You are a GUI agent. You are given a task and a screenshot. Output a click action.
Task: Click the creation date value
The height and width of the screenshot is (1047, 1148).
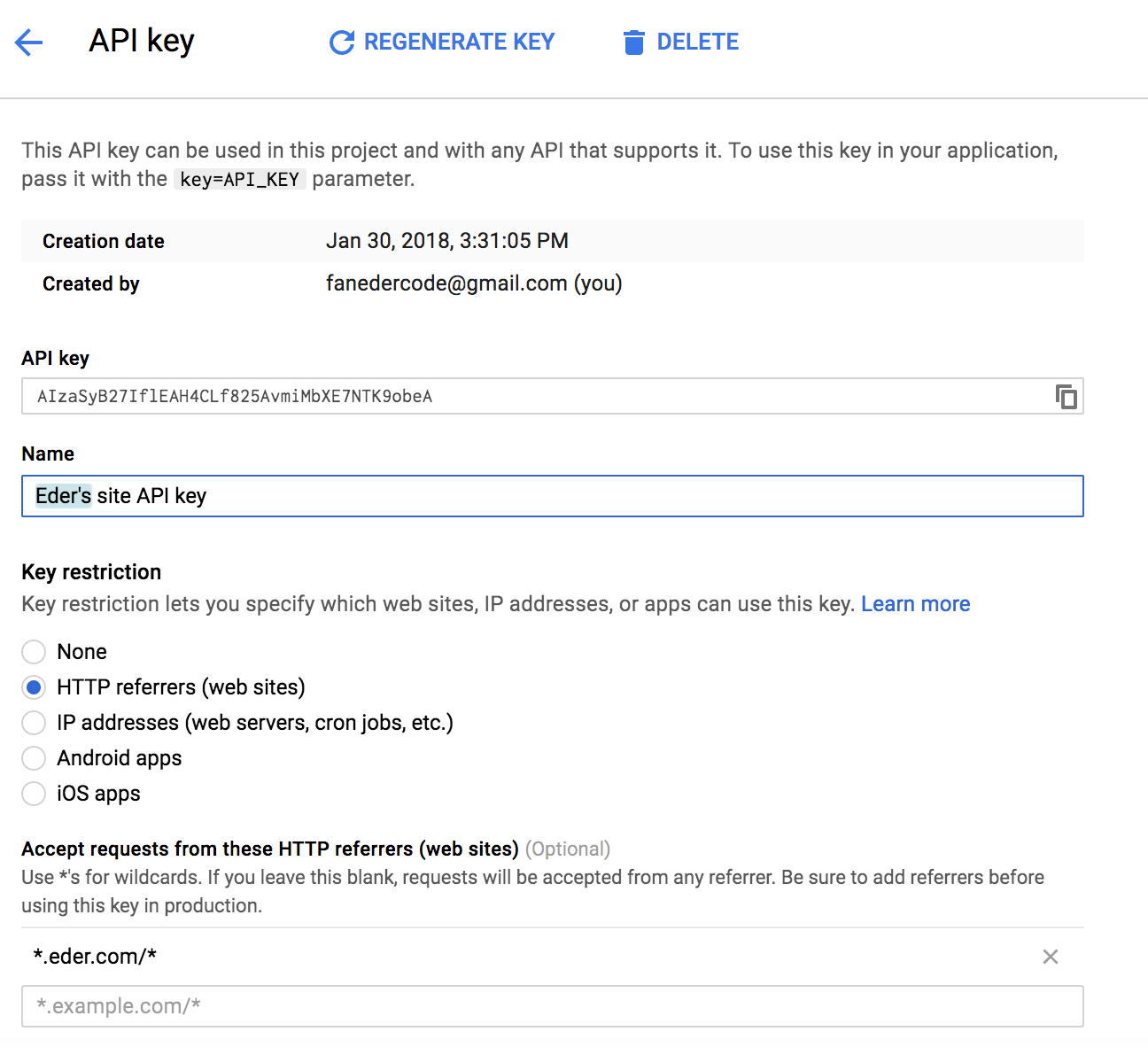pos(446,241)
